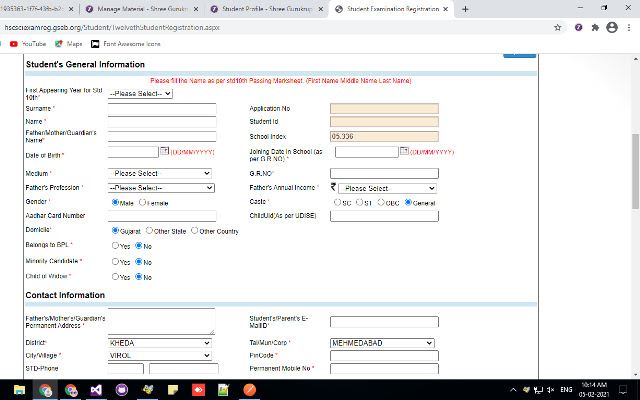Screen dimensions: 640x400
Task: Click the browser address bar URL
Action: [x=112, y=27]
